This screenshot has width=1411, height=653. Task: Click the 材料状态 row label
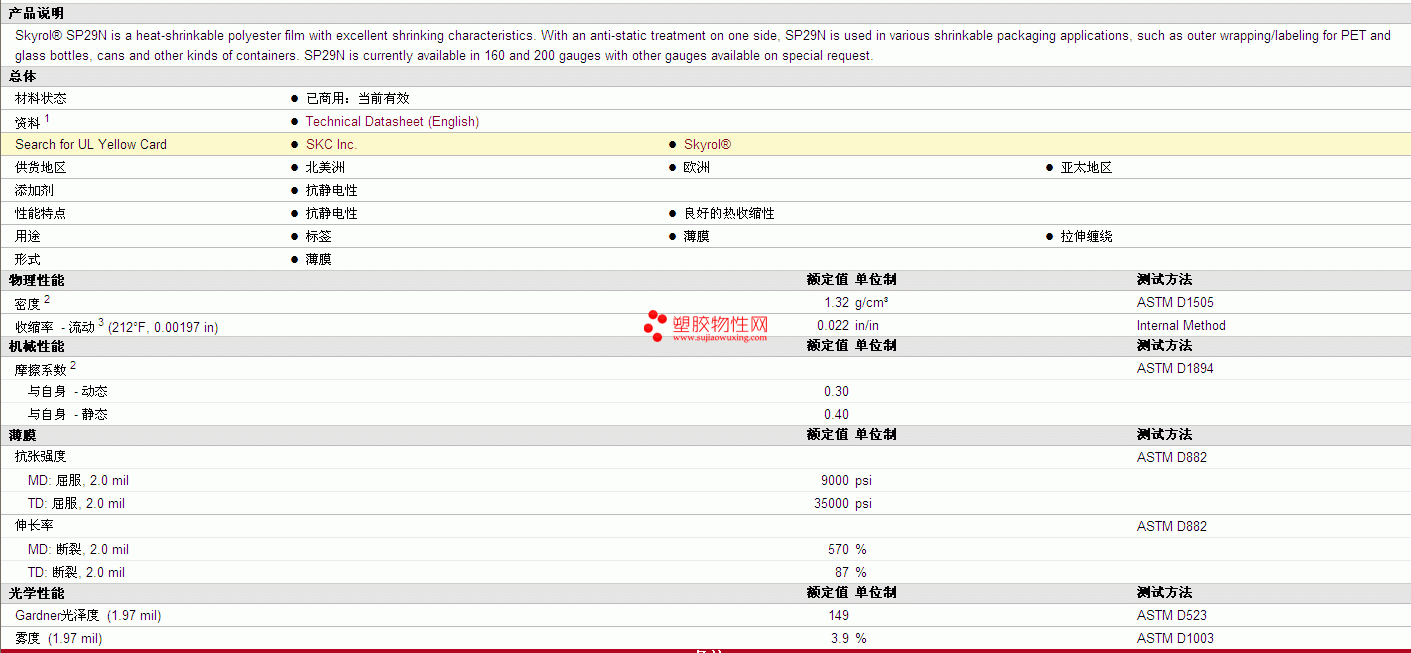[41, 99]
